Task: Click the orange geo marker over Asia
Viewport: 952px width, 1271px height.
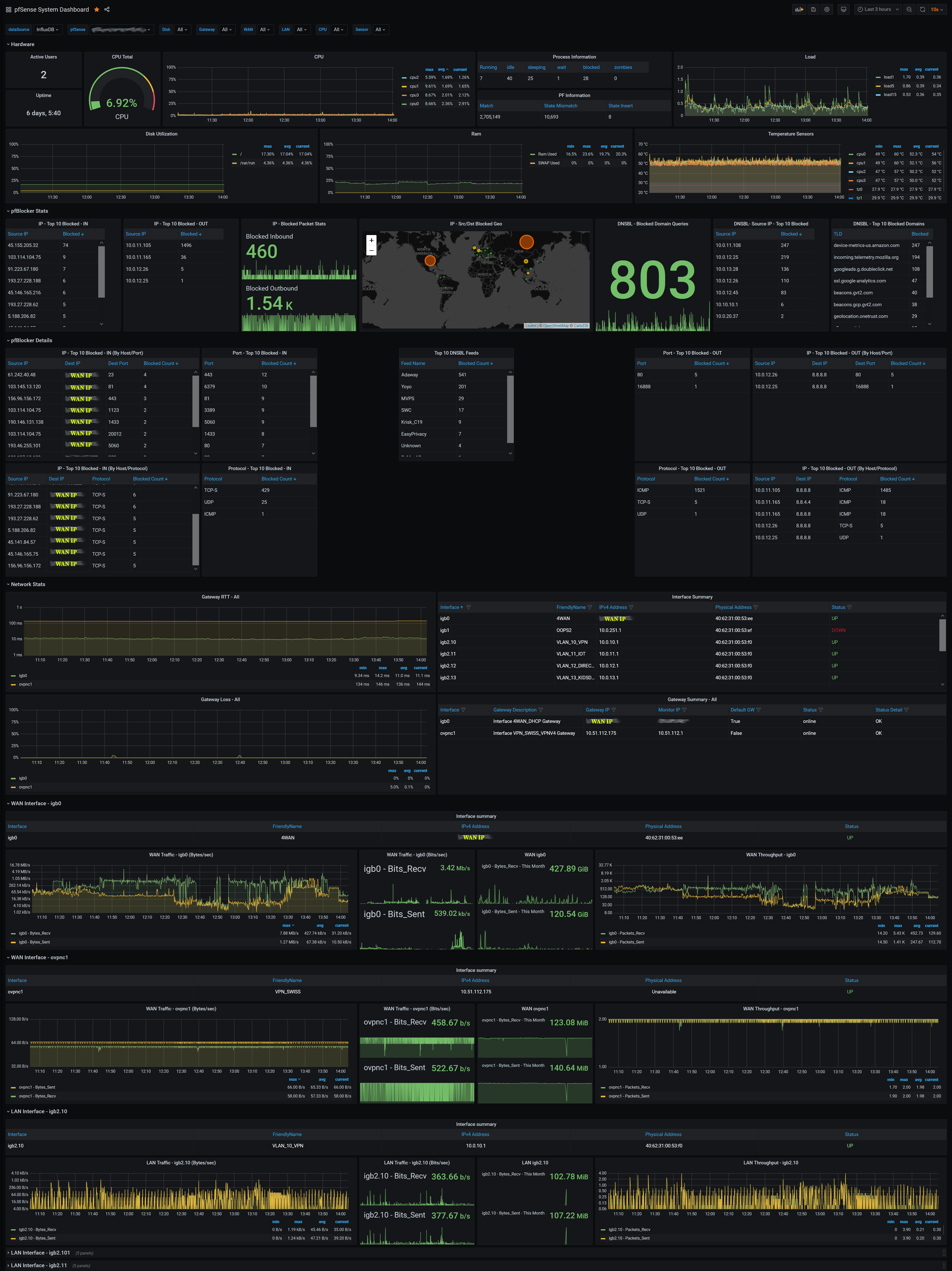Action: click(x=526, y=242)
